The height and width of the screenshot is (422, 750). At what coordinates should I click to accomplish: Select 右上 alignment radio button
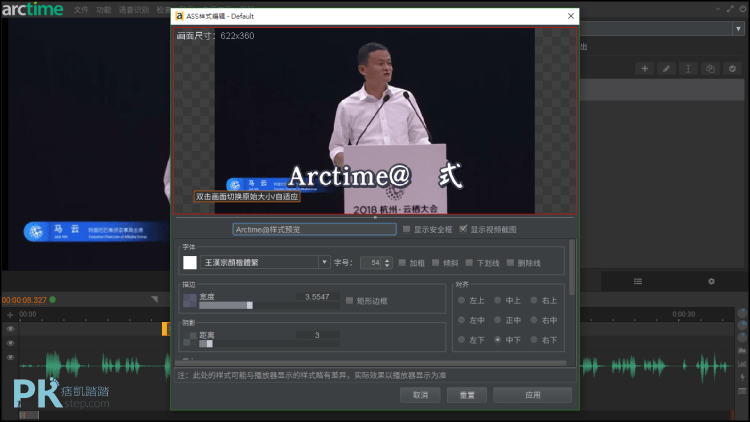coord(534,300)
